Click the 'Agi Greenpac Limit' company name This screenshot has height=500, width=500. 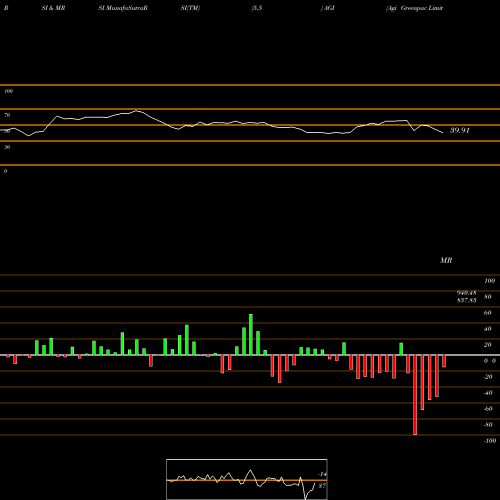(x=415, y=8)
